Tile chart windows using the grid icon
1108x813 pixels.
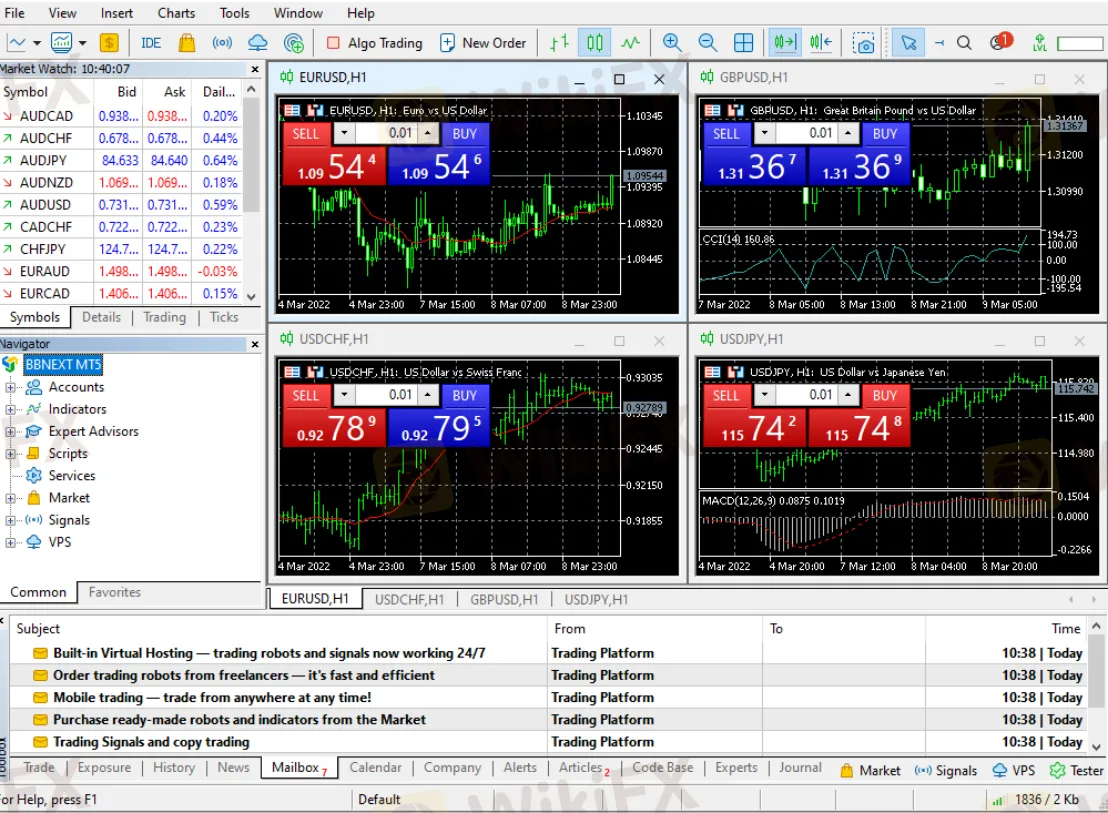click(743, 42)
